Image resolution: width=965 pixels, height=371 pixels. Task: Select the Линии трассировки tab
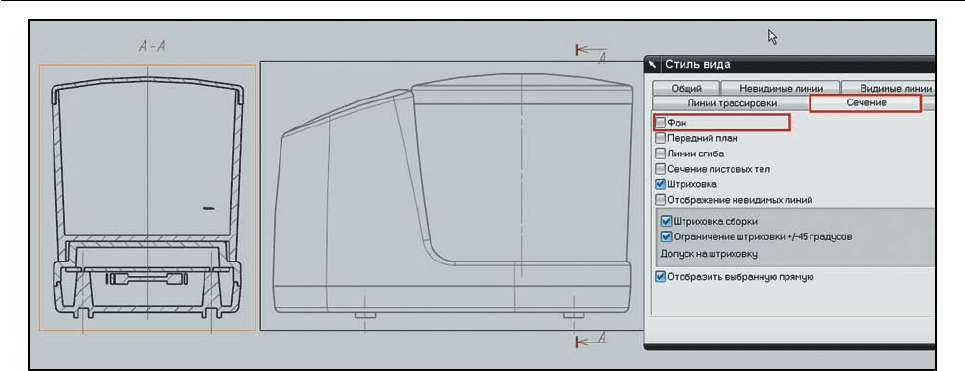click(x=732, y=103)
